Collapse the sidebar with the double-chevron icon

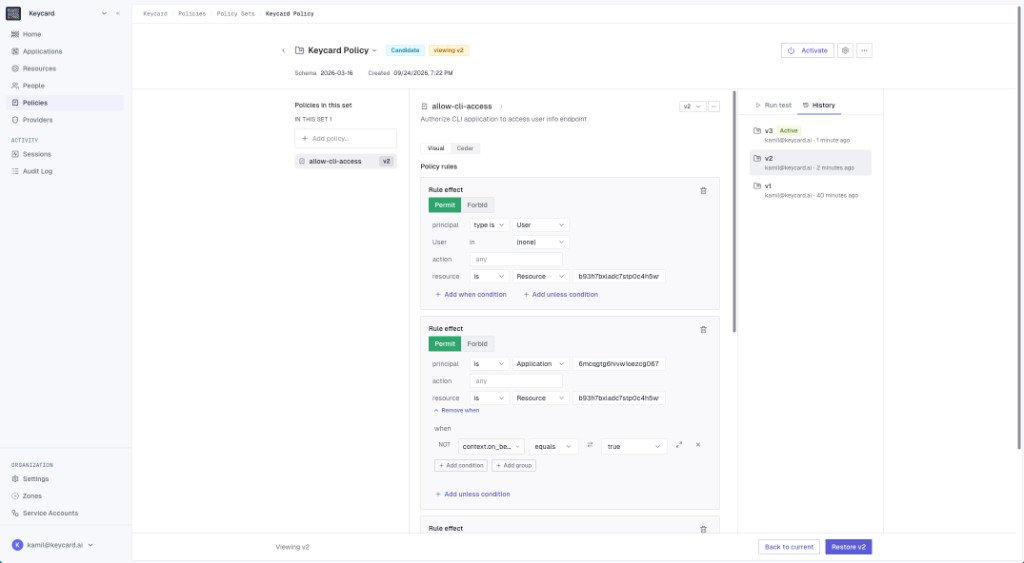118,13
